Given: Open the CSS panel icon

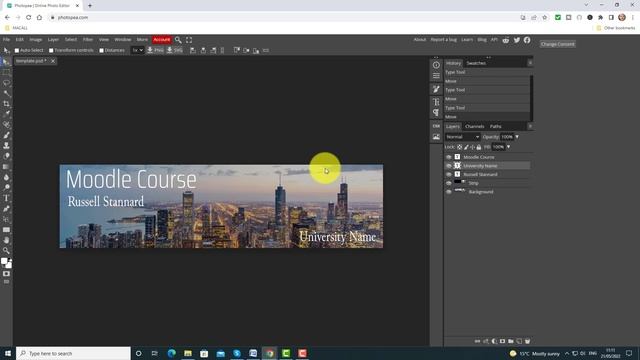Looking at the screenshot, I should [x=436, y=126].
